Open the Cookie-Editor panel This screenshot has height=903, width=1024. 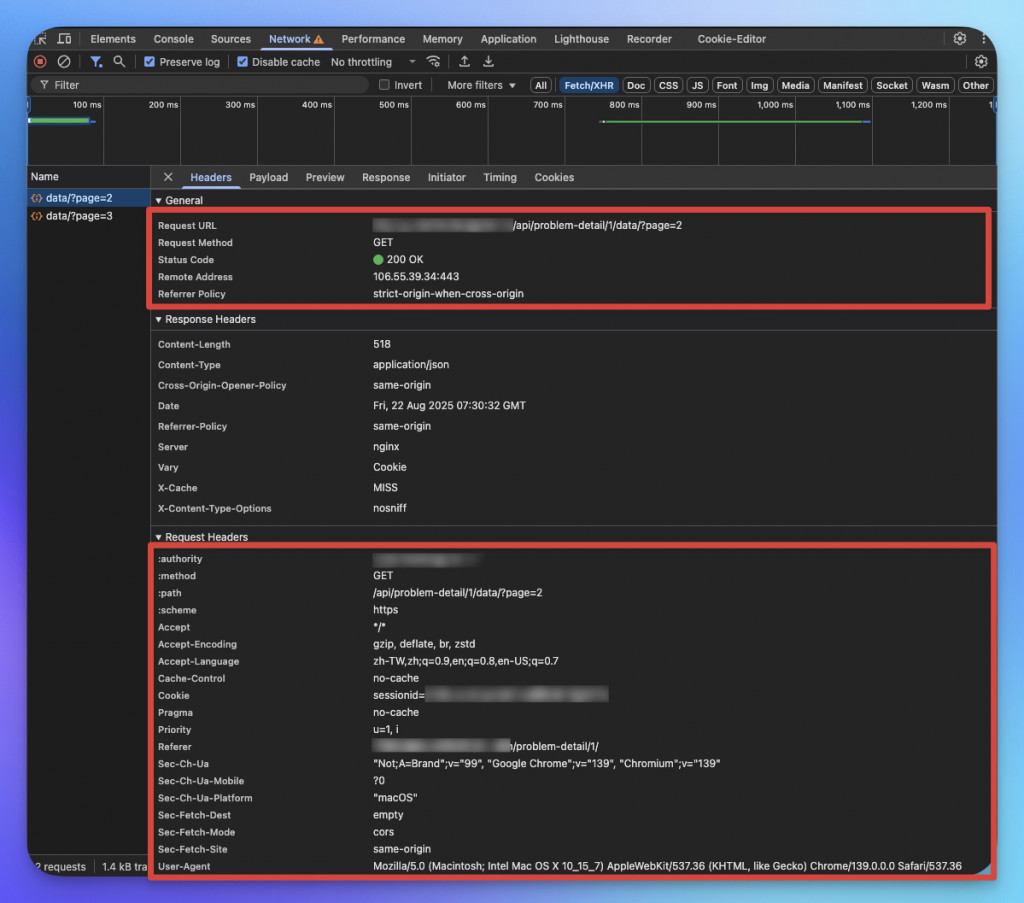[x=731, y=39]
